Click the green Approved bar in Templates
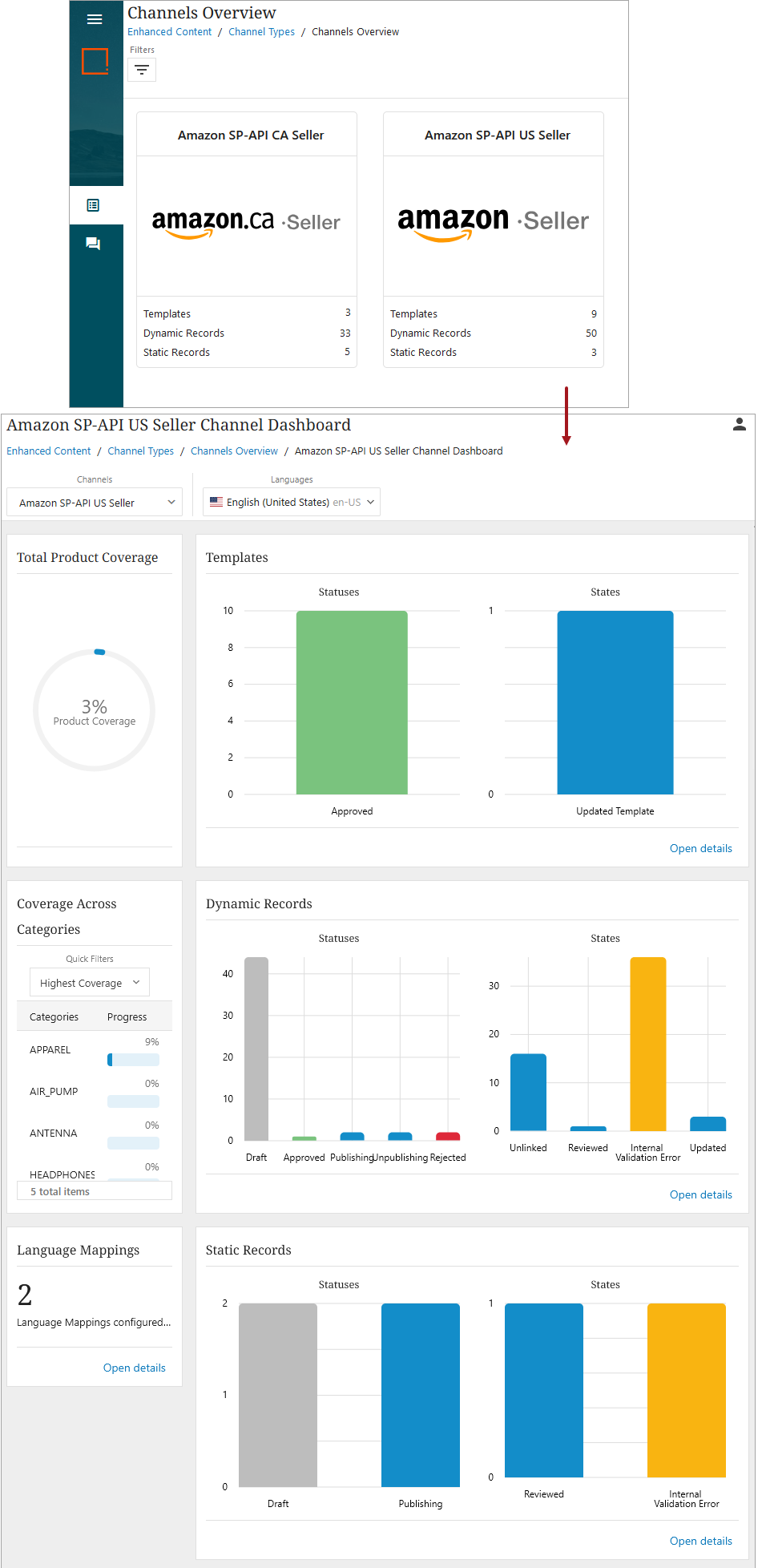The width and height of the screenshot is (766, 1568). click(x=352, y=702)
